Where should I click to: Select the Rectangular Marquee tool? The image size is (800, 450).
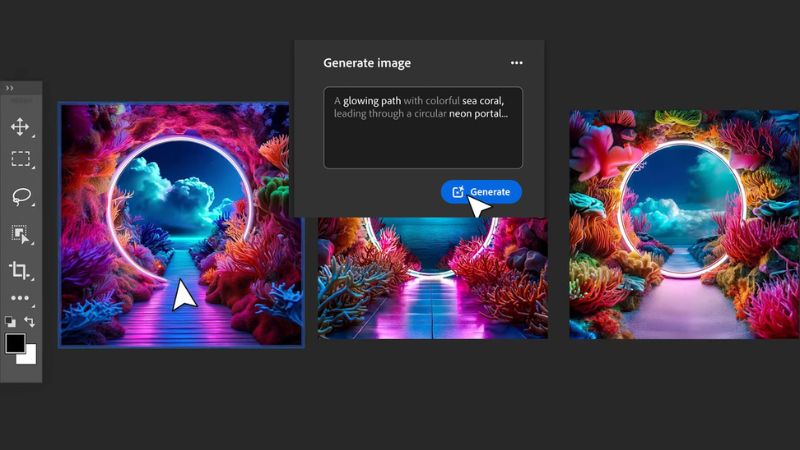tap(20, 159)
